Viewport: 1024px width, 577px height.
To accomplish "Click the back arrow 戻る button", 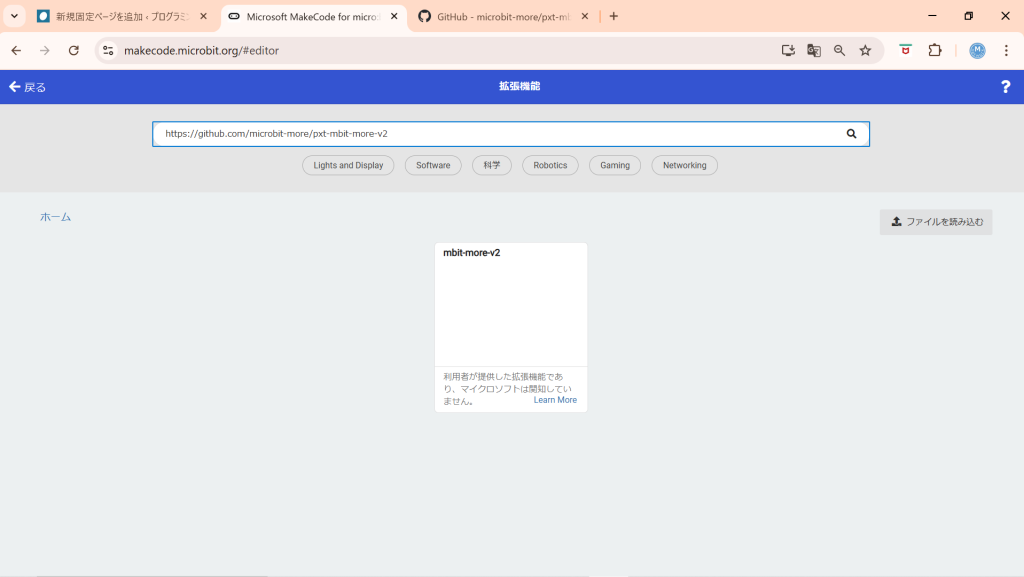I will pyautogui.click(x=27, y=87).
